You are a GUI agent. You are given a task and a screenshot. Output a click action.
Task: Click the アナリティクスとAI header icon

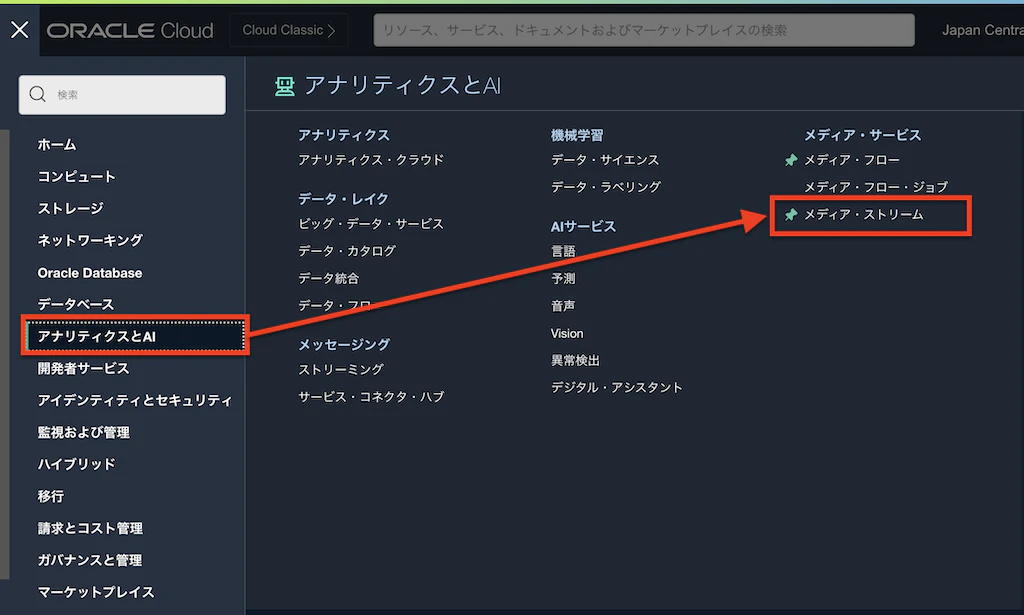(285, 86)
